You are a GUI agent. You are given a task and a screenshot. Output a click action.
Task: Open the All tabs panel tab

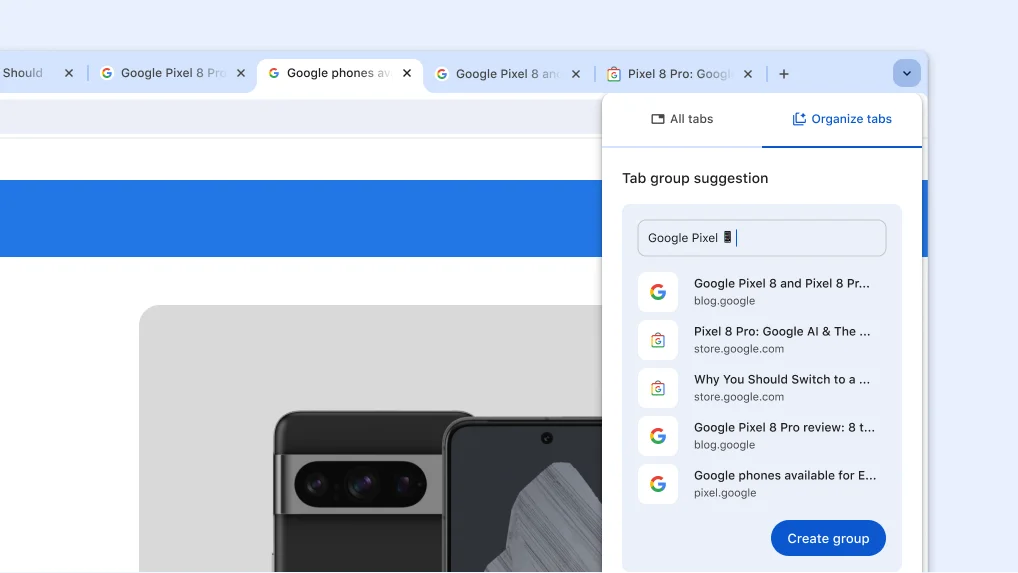tap(682, 119)
